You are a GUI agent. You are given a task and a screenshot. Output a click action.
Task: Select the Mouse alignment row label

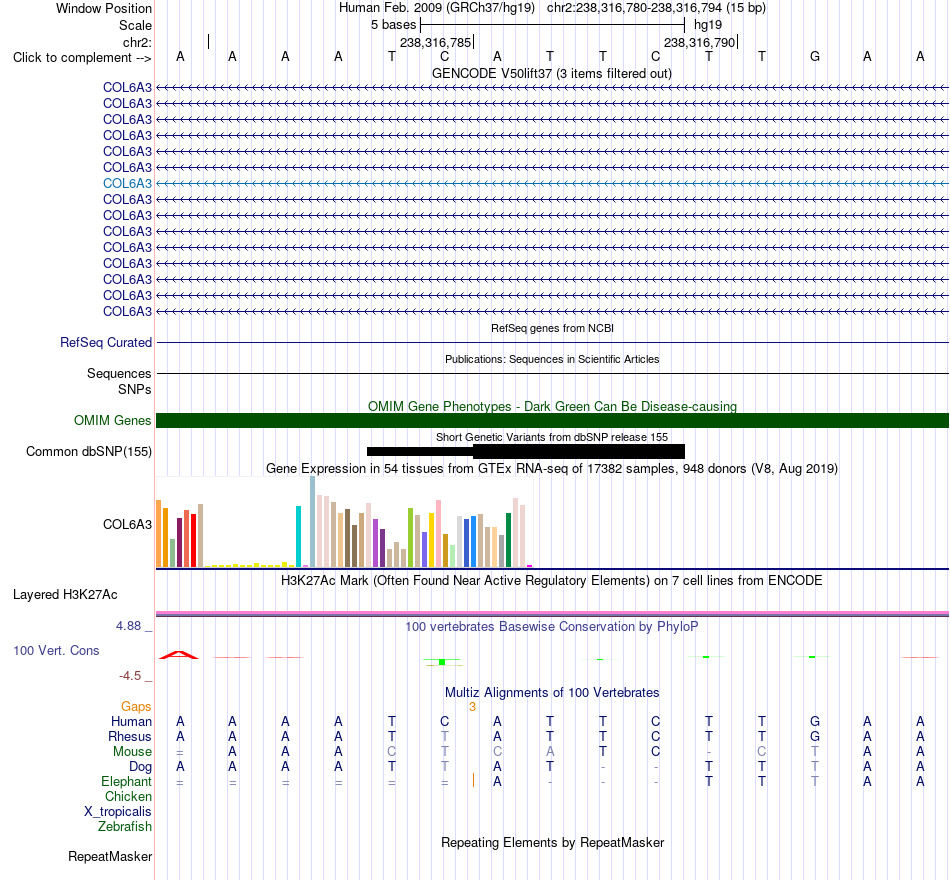point(132,752)
